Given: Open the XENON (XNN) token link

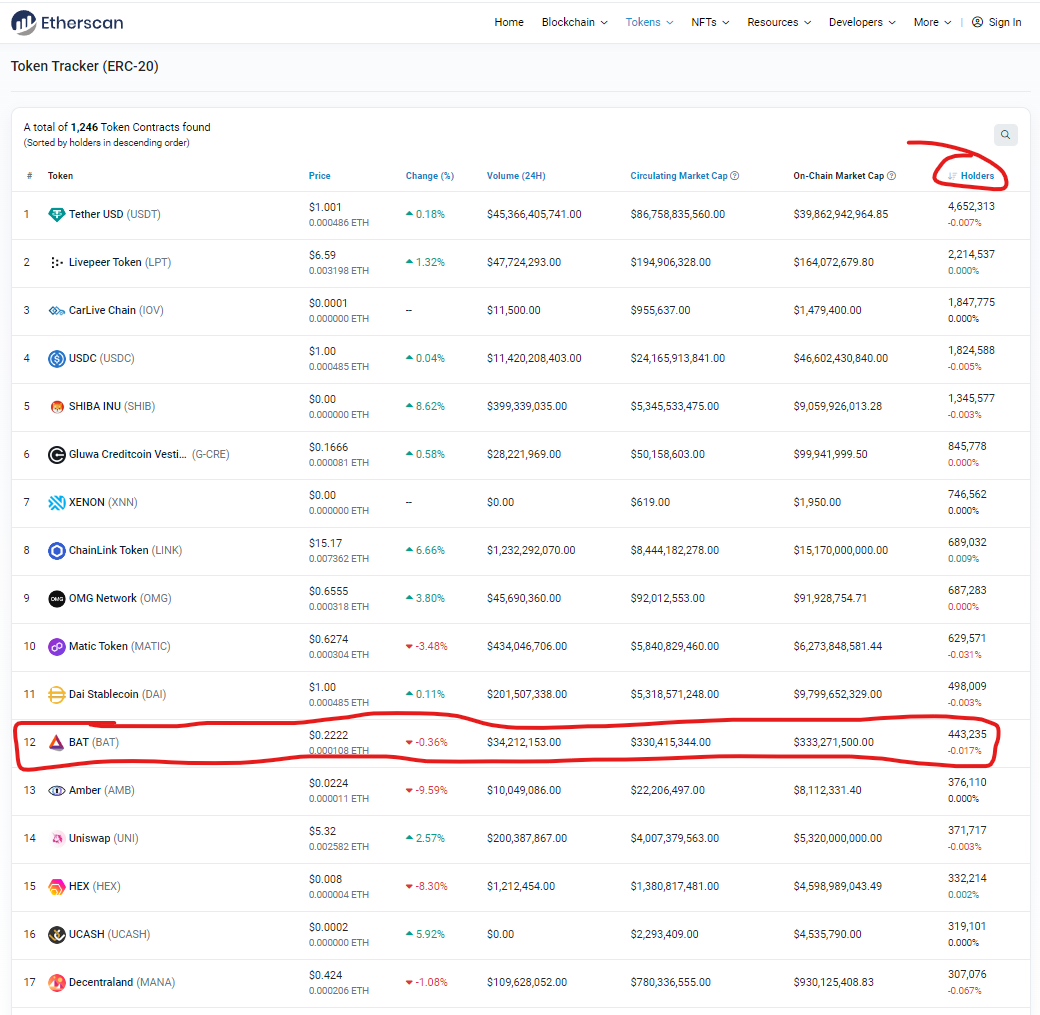Looking at the screenshot, I should tap(103, 502).
